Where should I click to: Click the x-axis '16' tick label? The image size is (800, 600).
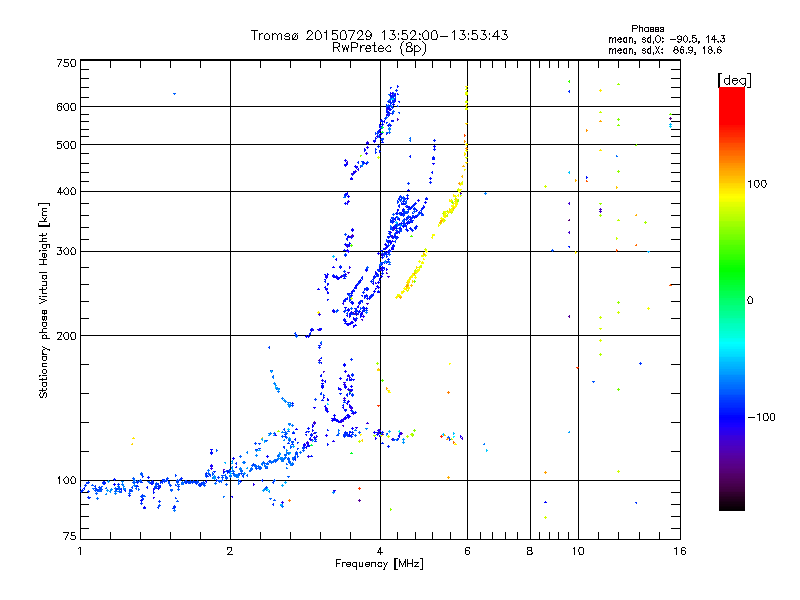(680, 551)
